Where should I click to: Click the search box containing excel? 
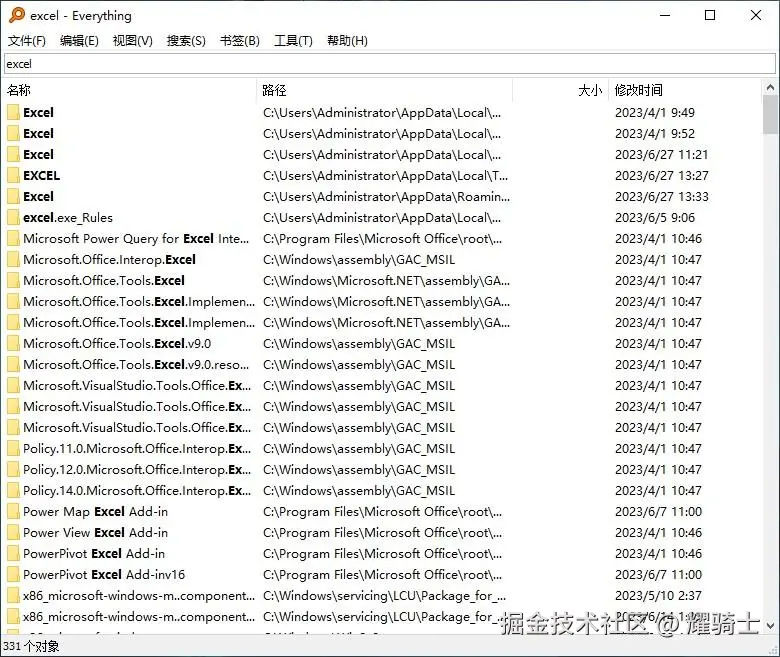coord(390,64)
